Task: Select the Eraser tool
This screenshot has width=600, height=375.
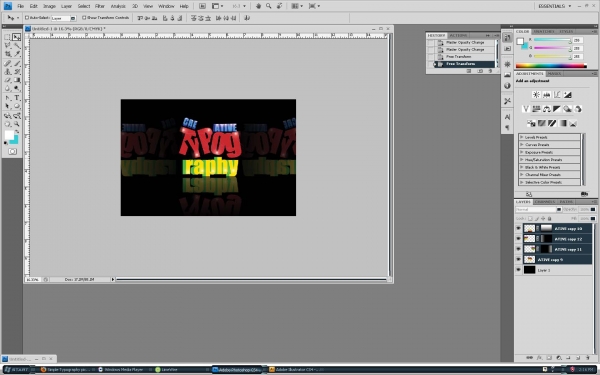Action: 7,80
